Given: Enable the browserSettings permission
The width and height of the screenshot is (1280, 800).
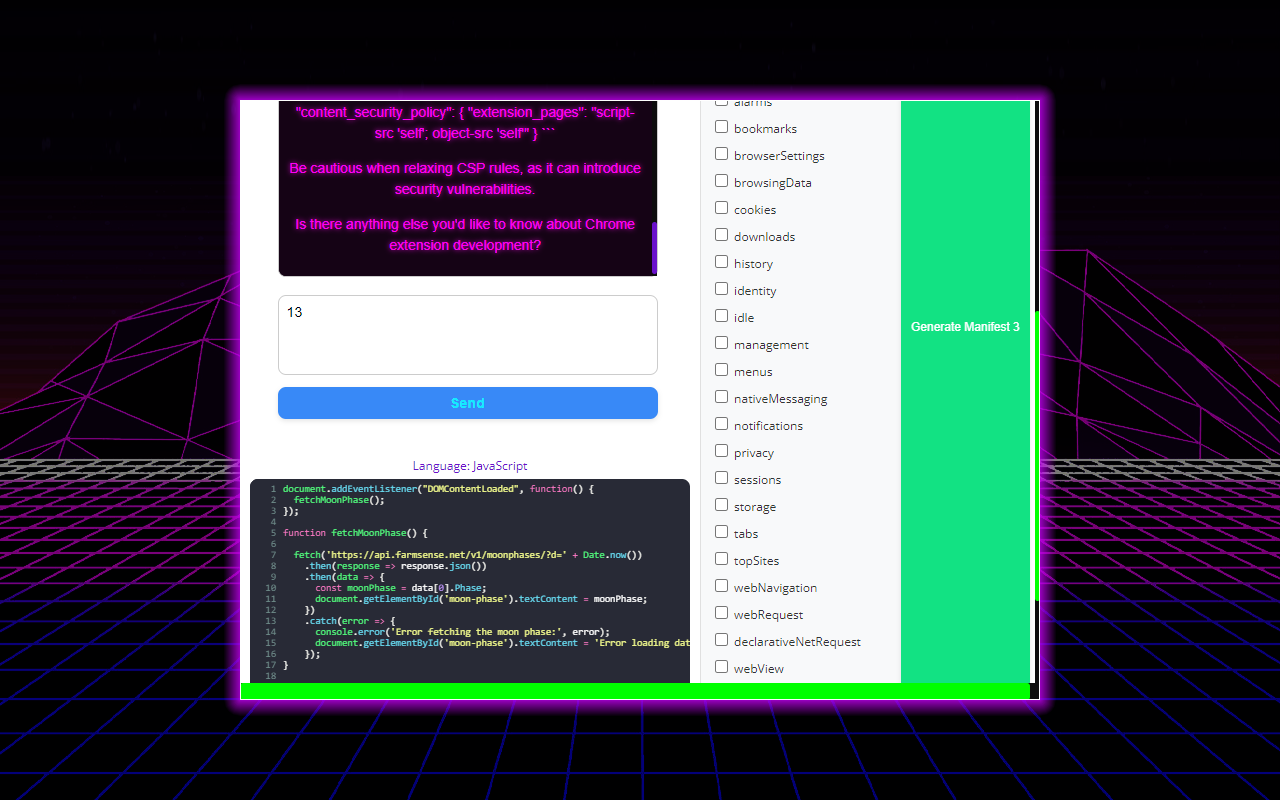Looking at the screenshot, I should 721,154.
